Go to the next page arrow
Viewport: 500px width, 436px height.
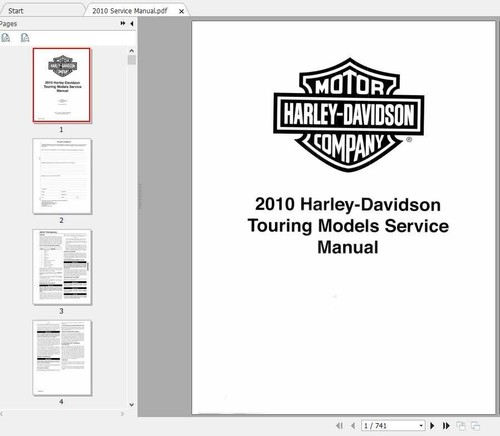pyautogui.click(x=432, y=426)
